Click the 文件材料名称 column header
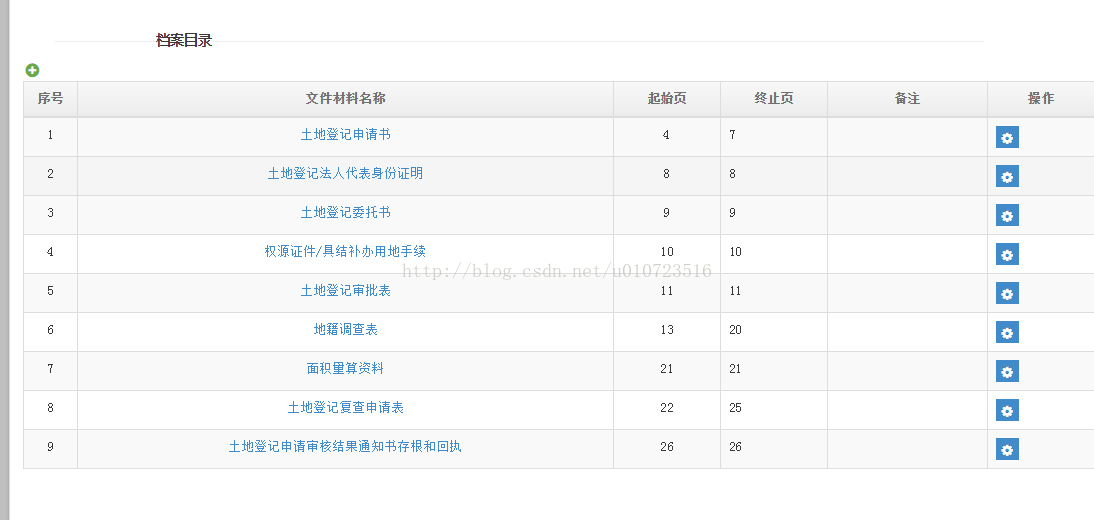Screen dimensions: 1094x520 [345, 99]
